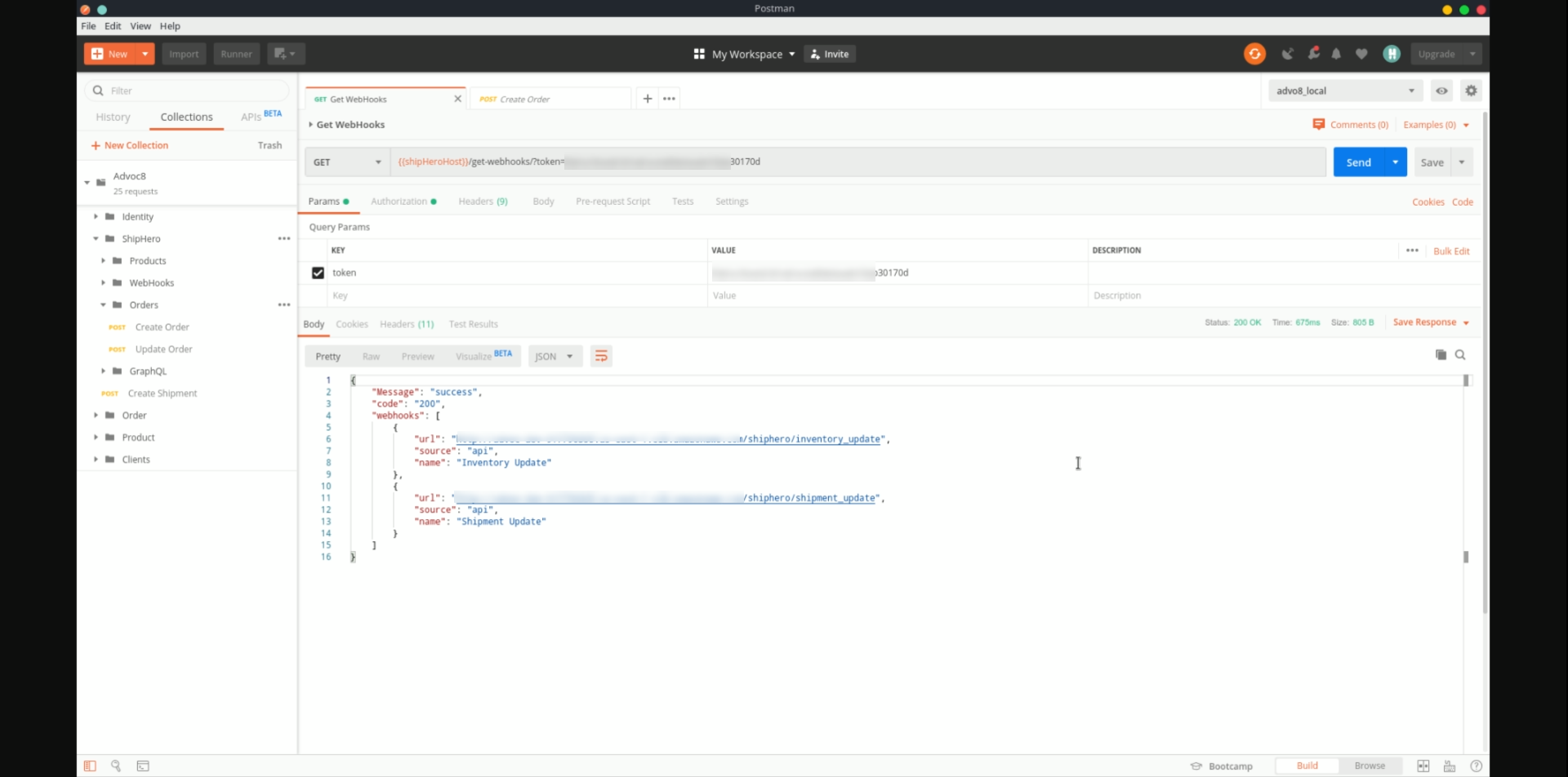Click the sync status icon
The width and height of the screenshot is (1568, 777).
(1254, 54)
